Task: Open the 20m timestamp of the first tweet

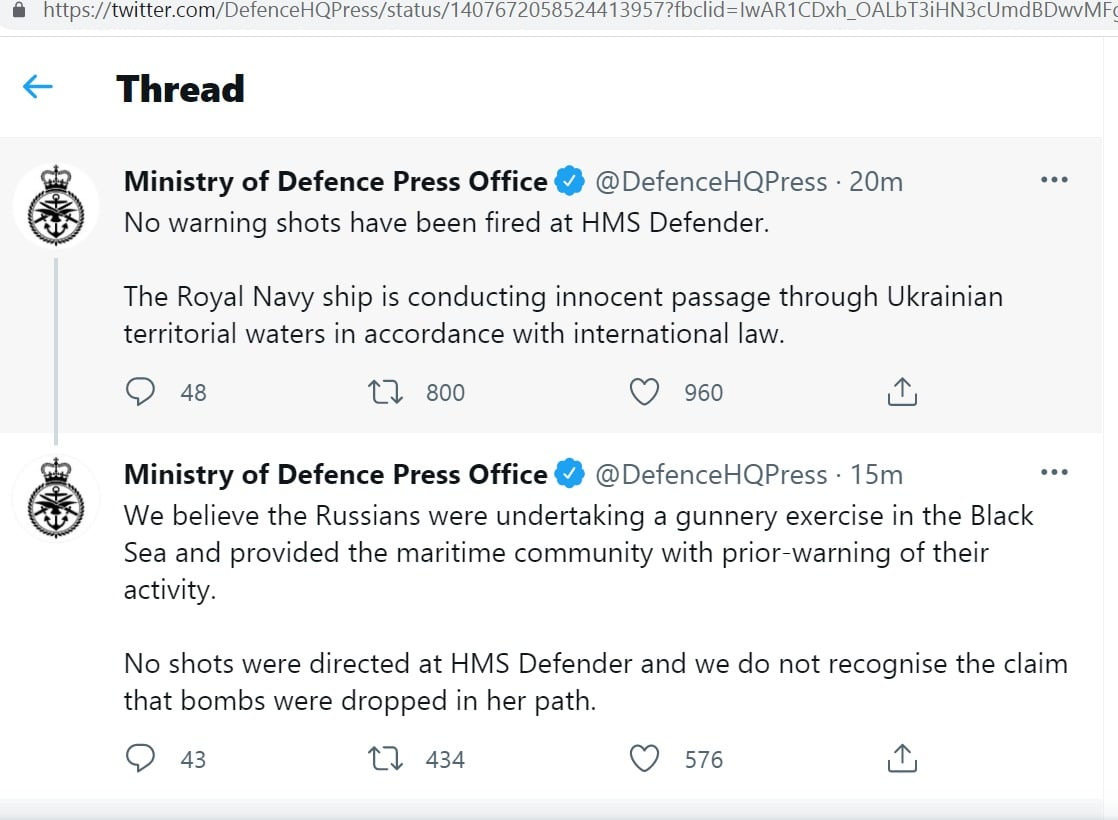Action: pos(875,181)
